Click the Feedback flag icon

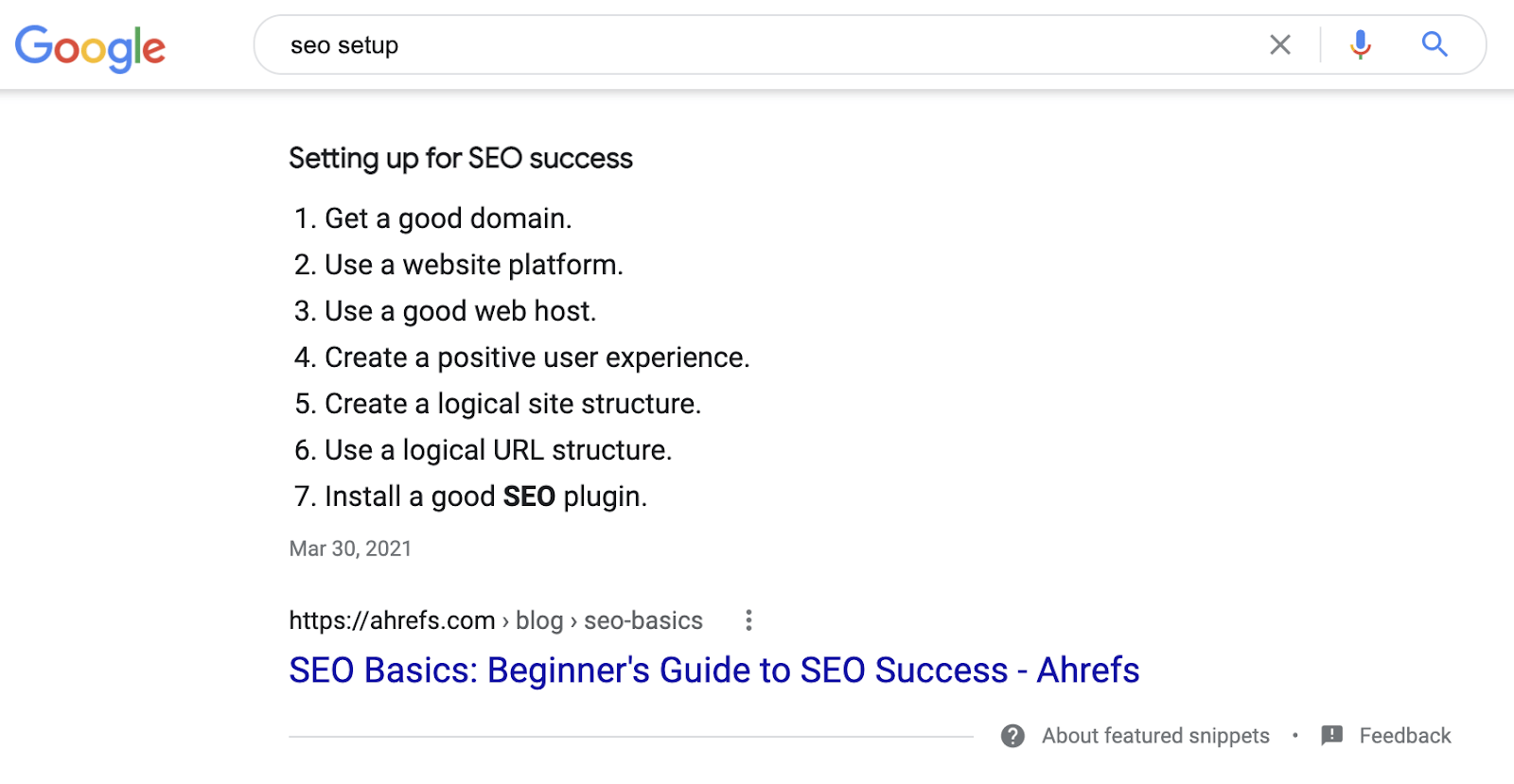pyautogui.click(x=1332, y=735)
